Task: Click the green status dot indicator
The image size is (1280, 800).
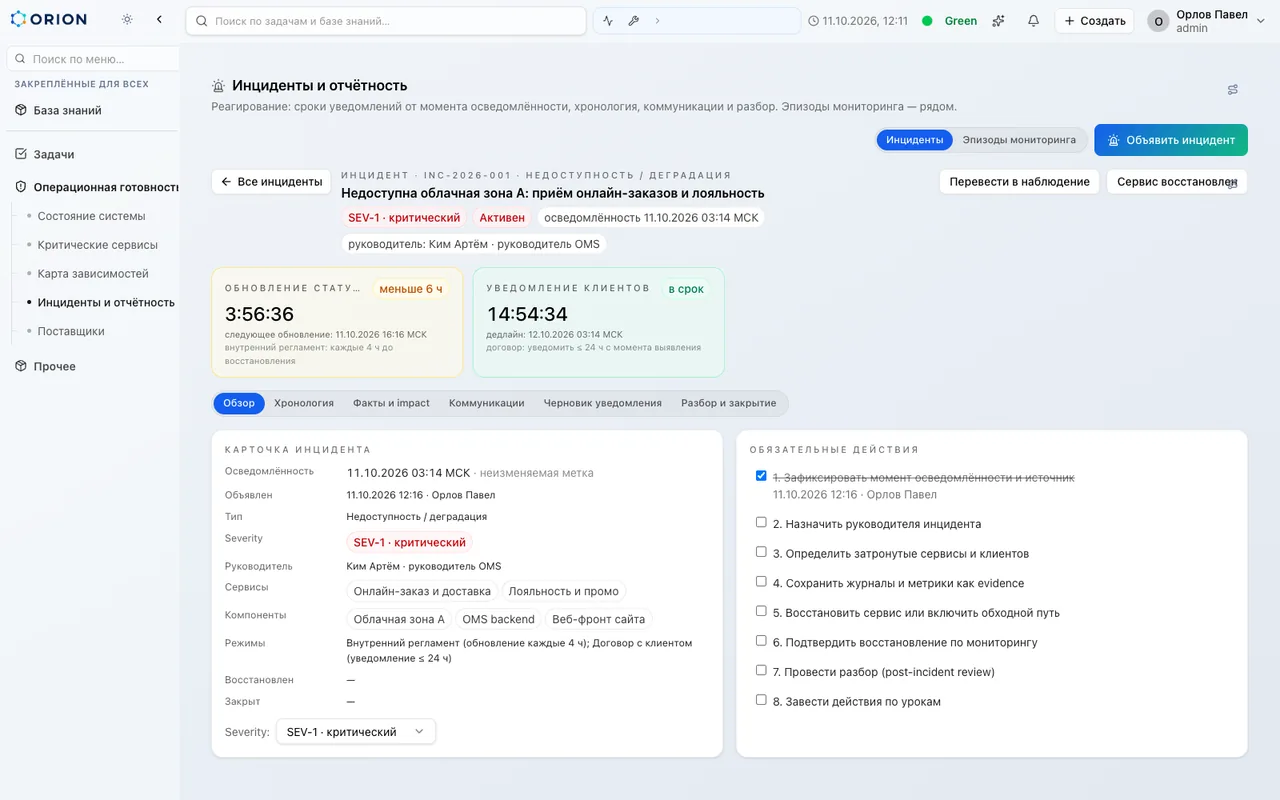Action: coord(927,21)
